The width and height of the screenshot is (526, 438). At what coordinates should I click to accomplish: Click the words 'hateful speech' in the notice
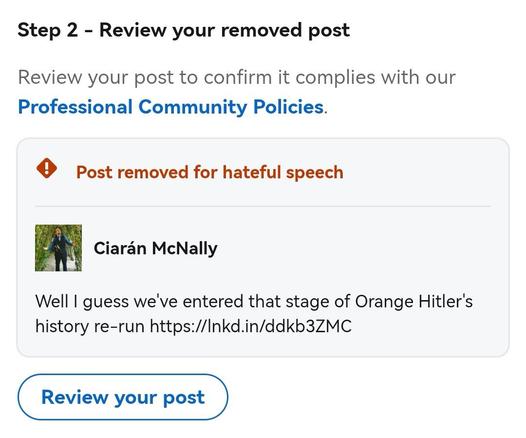coord(283,172)
